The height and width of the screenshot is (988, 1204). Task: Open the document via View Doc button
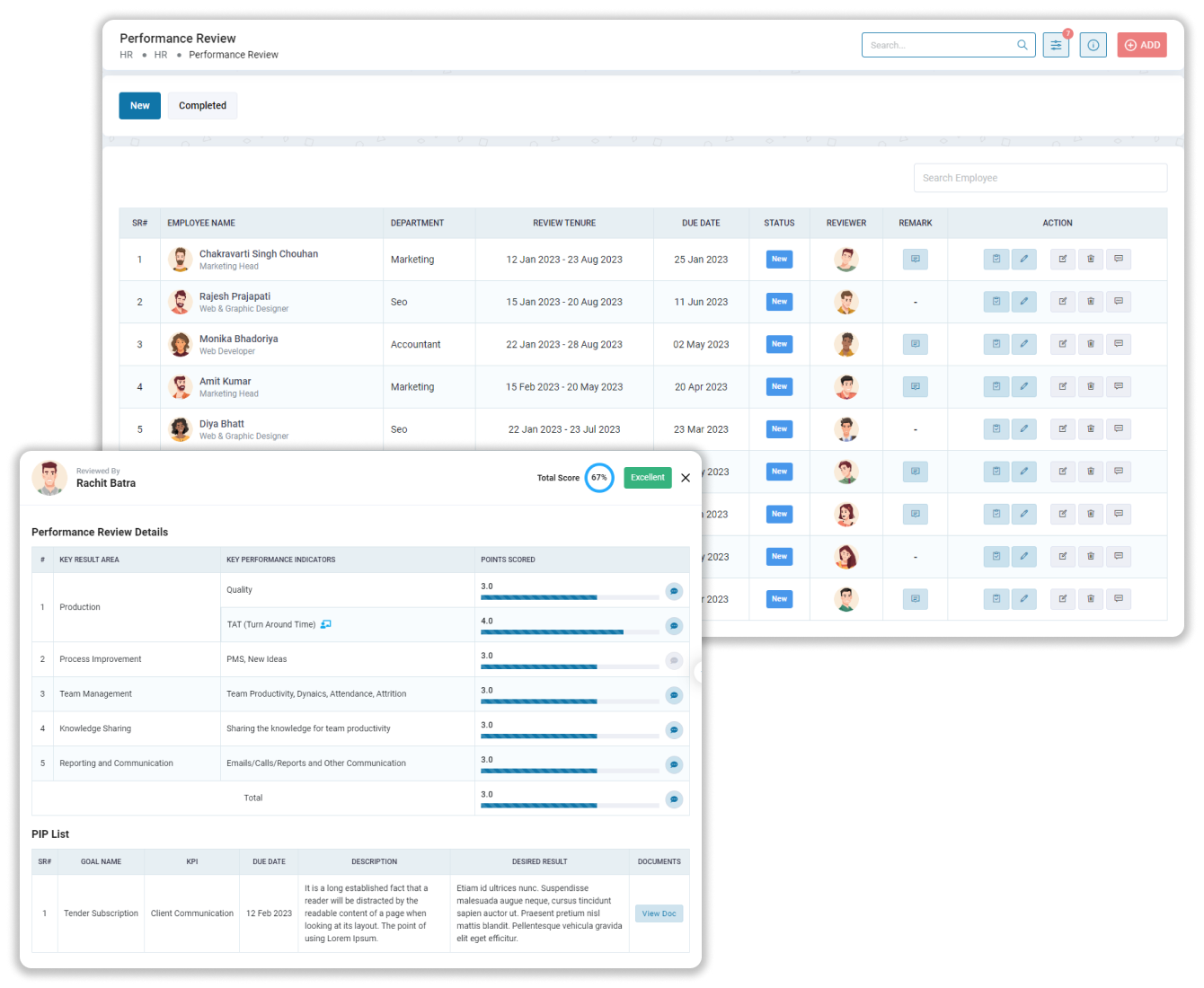coord(659,913)
